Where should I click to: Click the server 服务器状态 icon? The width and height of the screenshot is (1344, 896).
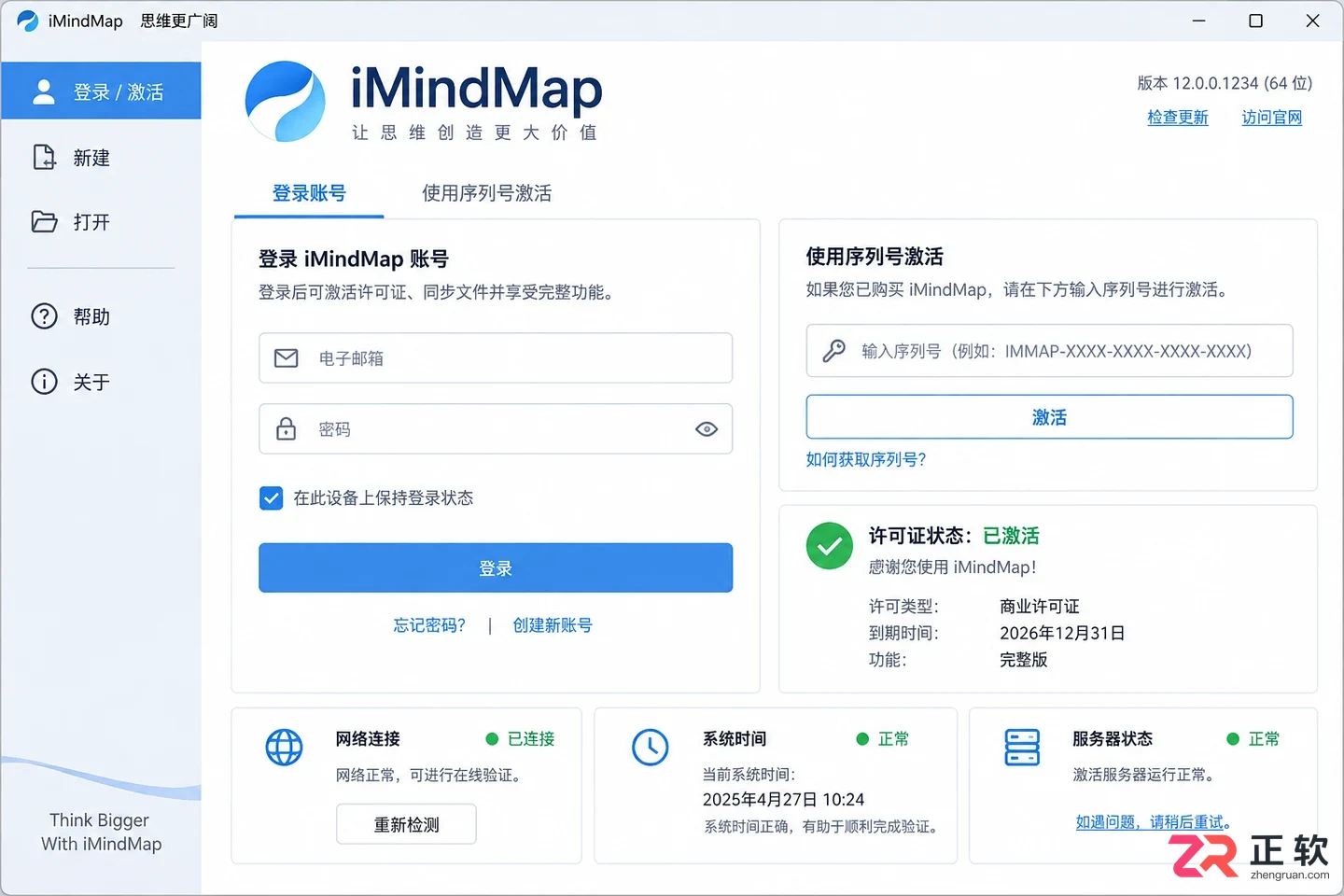[x=1022, y=748]
